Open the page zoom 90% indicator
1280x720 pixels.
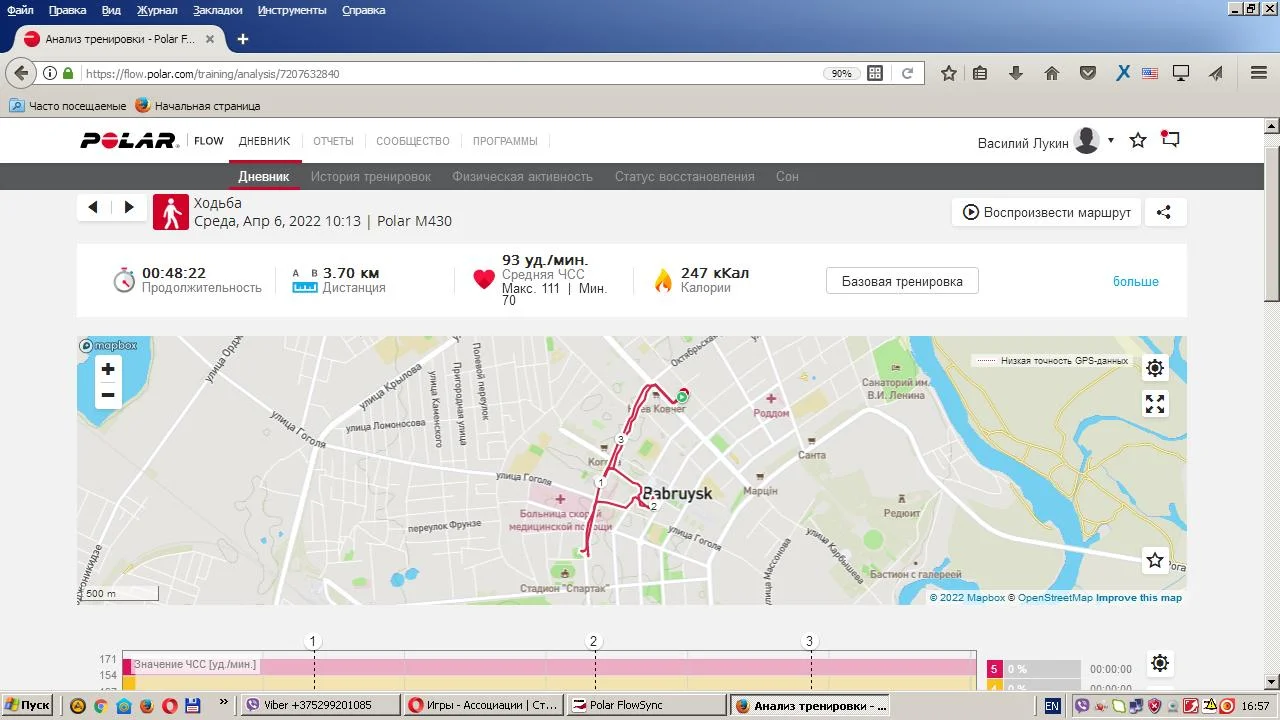pos(842,73)
